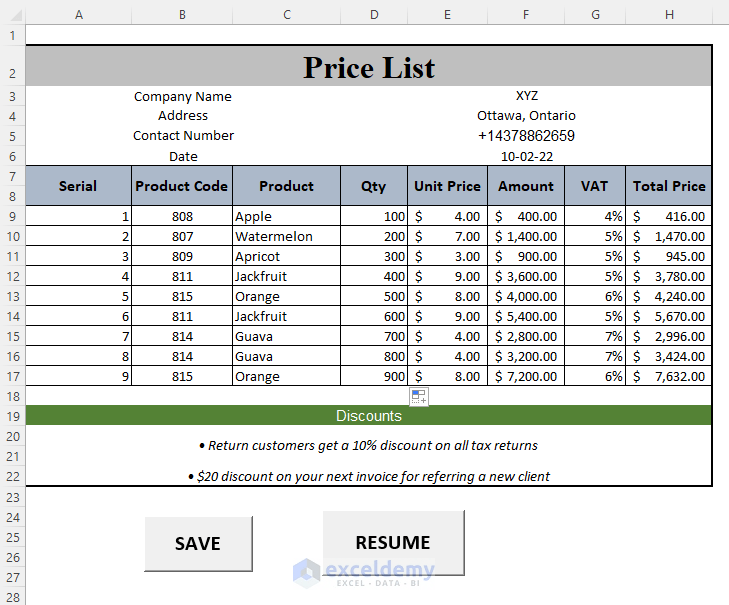Click the Contact Number label
The width and height of the screenshot is (729, 605).
tap(183, 135)
